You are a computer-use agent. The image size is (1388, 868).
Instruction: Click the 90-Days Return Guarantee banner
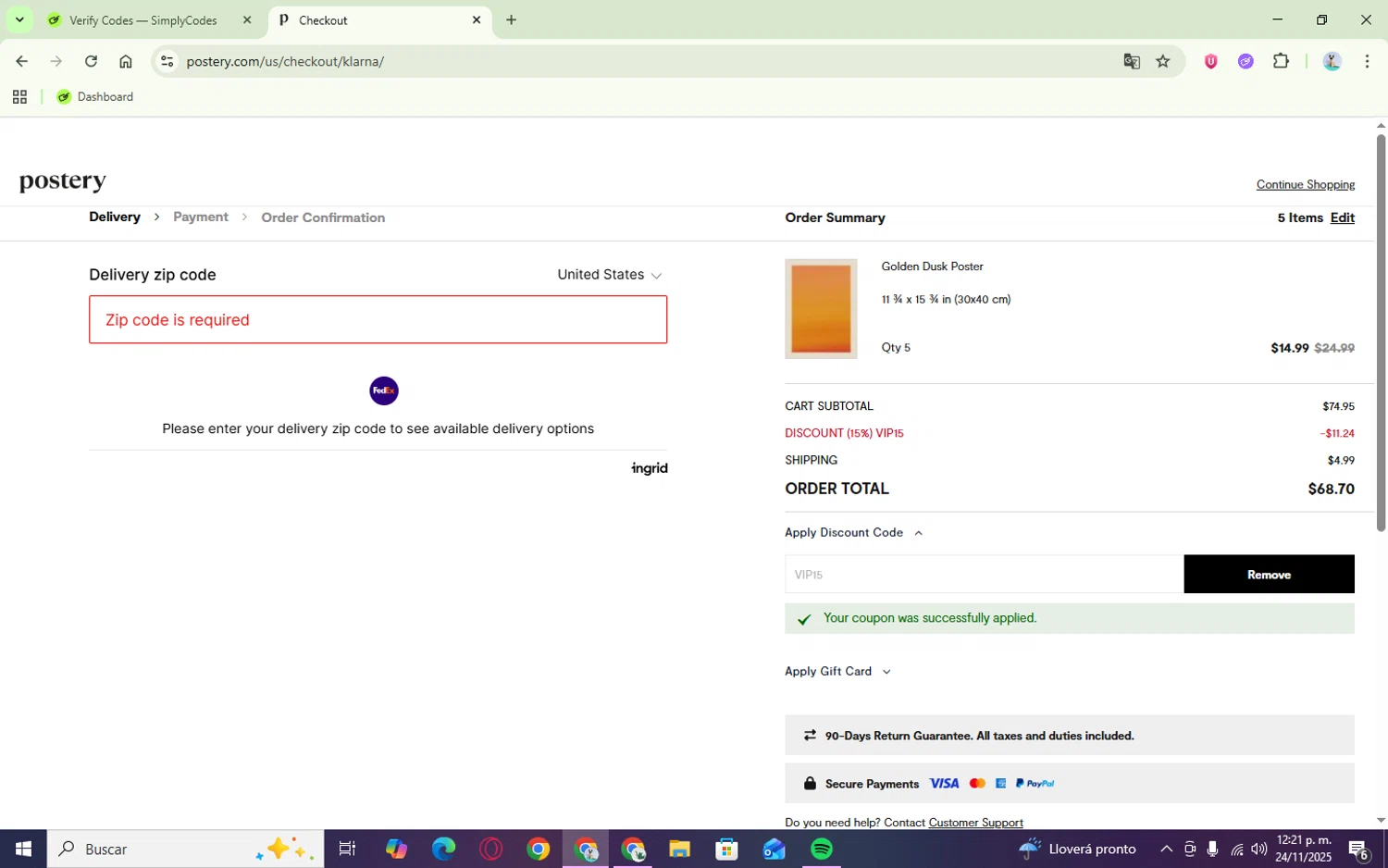1069,736
